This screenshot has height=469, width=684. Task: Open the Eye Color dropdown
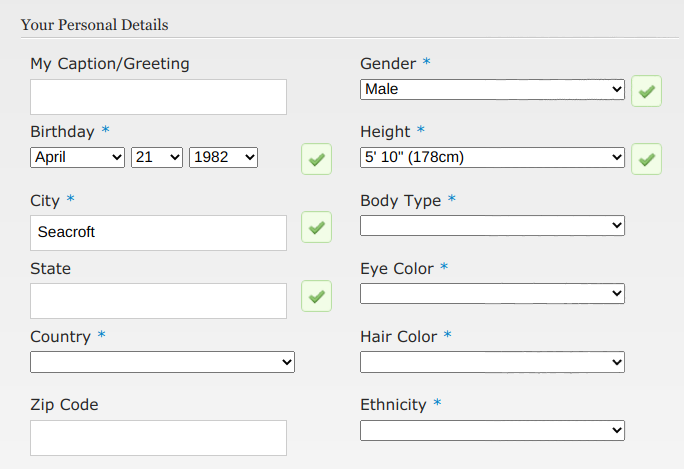coord(492,294)
